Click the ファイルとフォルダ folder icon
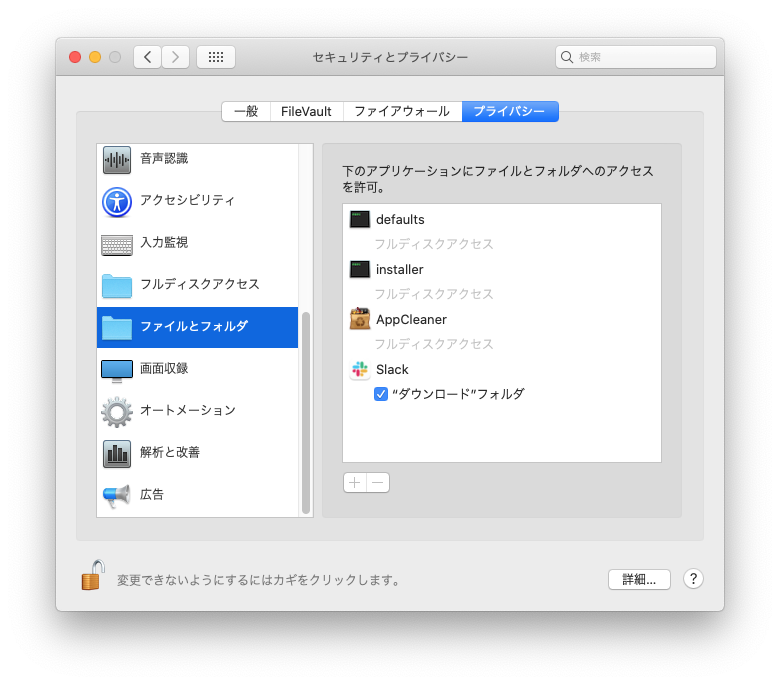Viewport: 780px width, 685px height. (117, 327)
